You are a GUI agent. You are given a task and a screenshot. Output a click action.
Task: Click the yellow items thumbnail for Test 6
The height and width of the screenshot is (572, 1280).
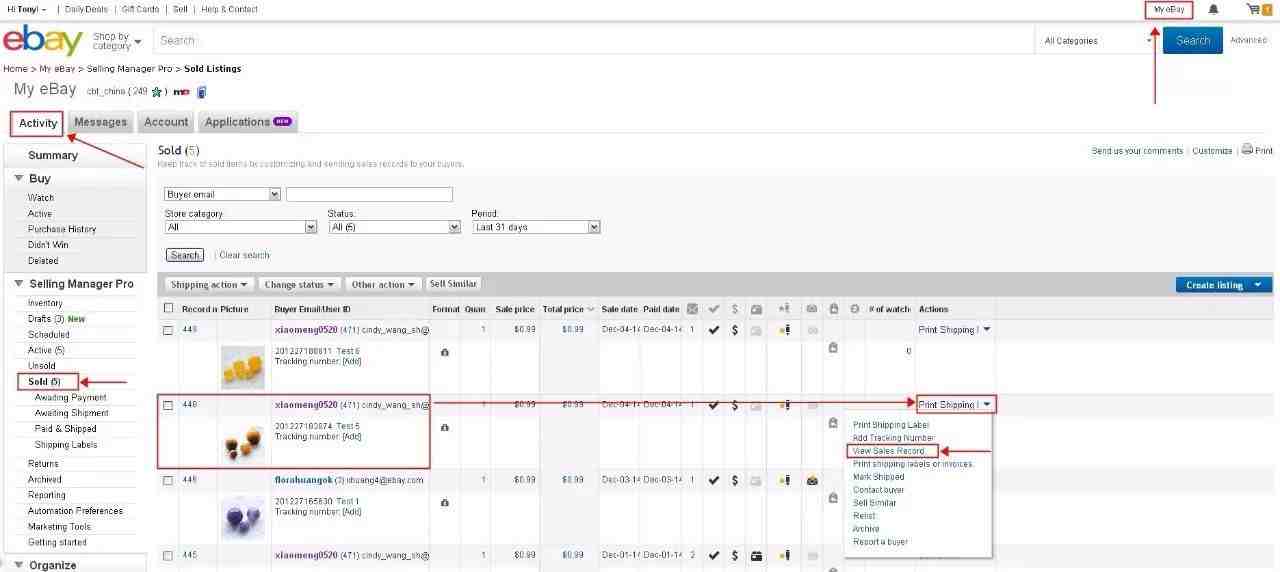point(242,366)
